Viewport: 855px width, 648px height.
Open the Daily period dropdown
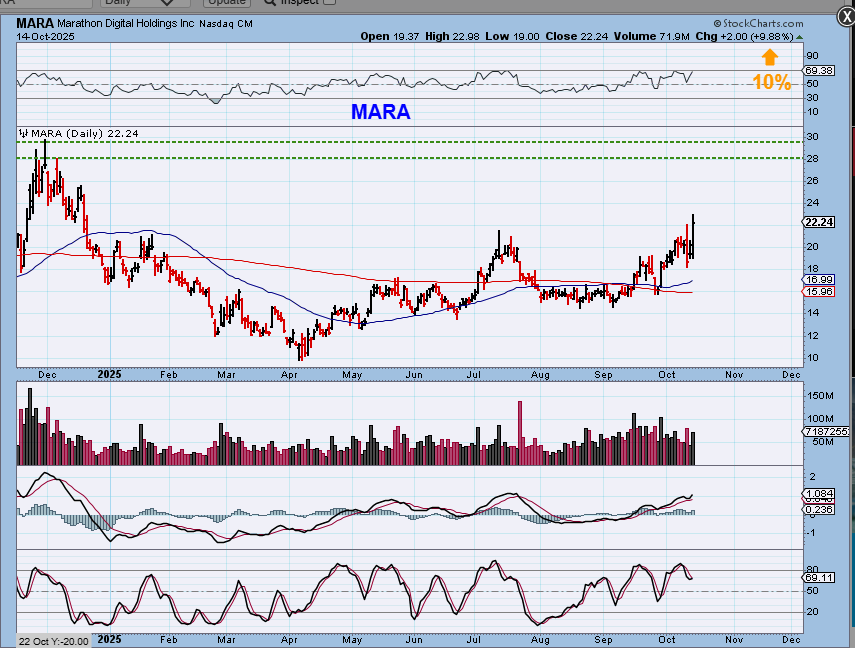coord(144,3)
